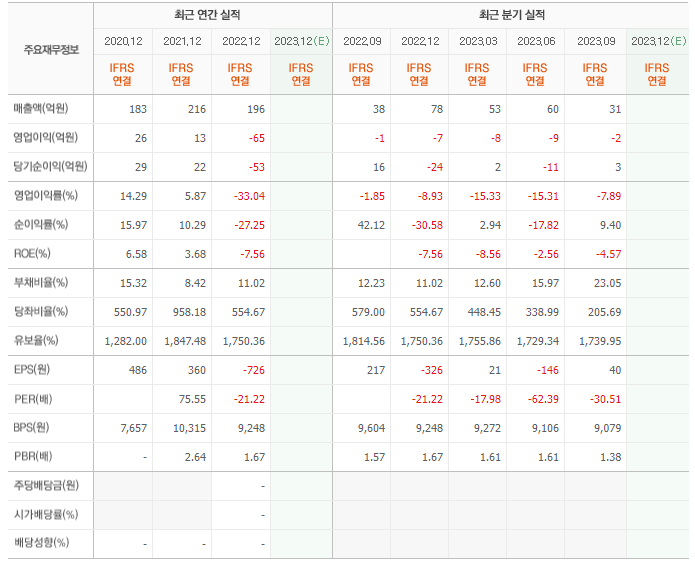Viewport: 695px width, 563px height.
Task: Click the sales value 183
Action: tap(138, 109)
